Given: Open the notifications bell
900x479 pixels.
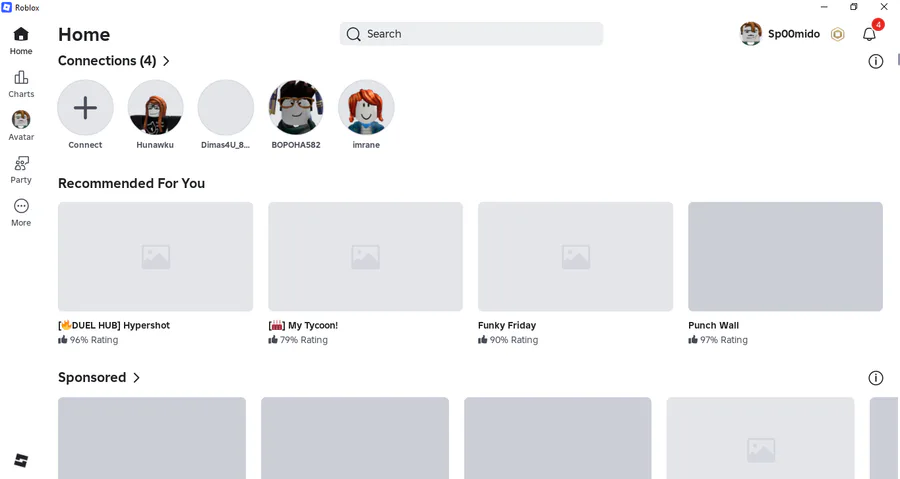Looking at the screenshot, I should click(870, 34).
